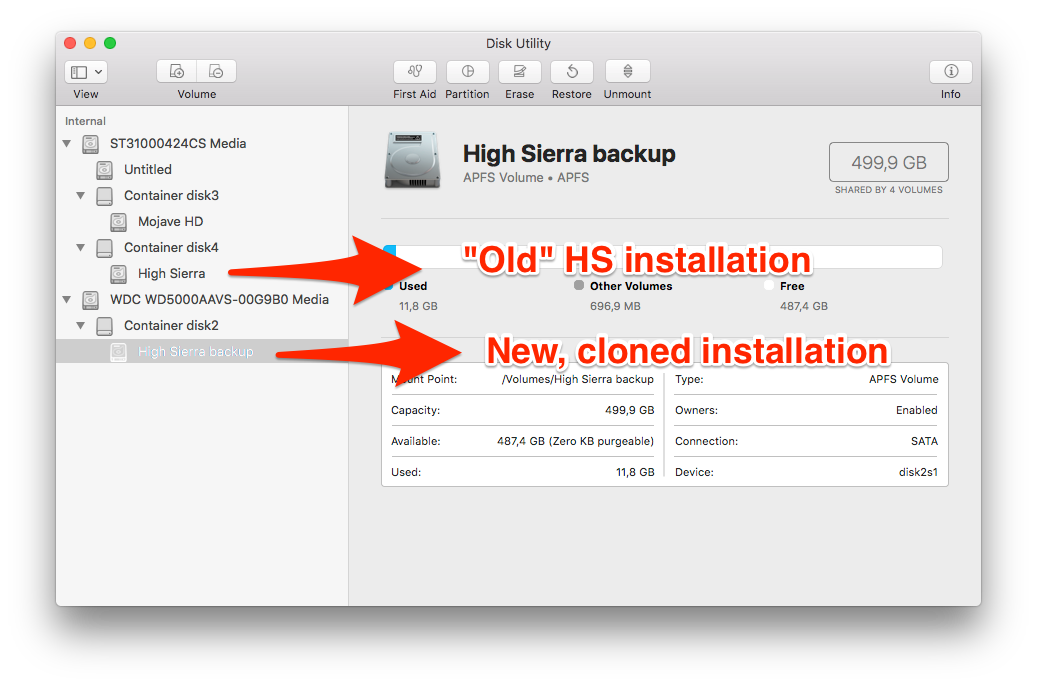Click the disk usage bar
Viewport: 1037px width, 686px height.
click(663, 257)
